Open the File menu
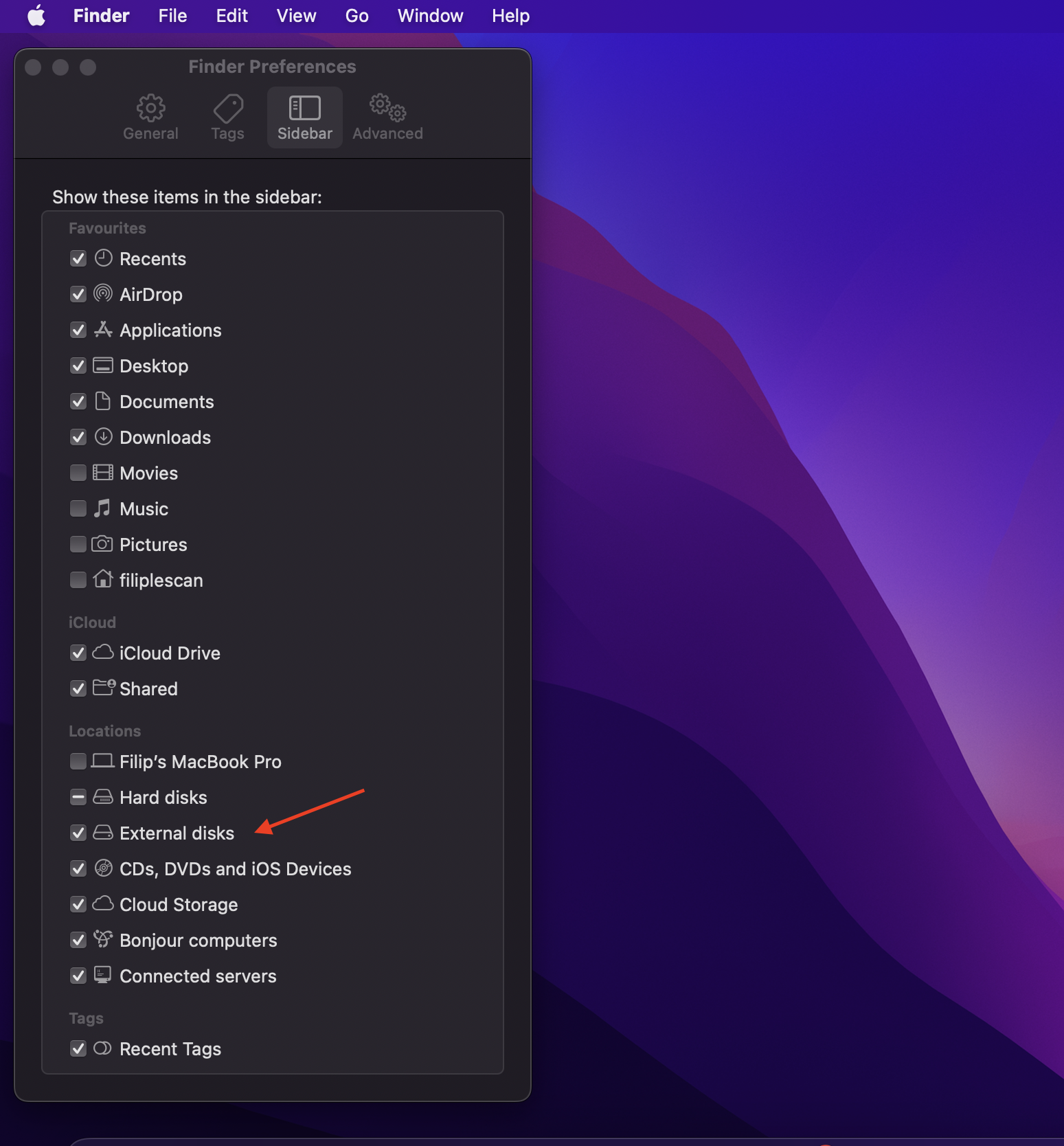1064x1146 pixels. click(x=172, y=15)
